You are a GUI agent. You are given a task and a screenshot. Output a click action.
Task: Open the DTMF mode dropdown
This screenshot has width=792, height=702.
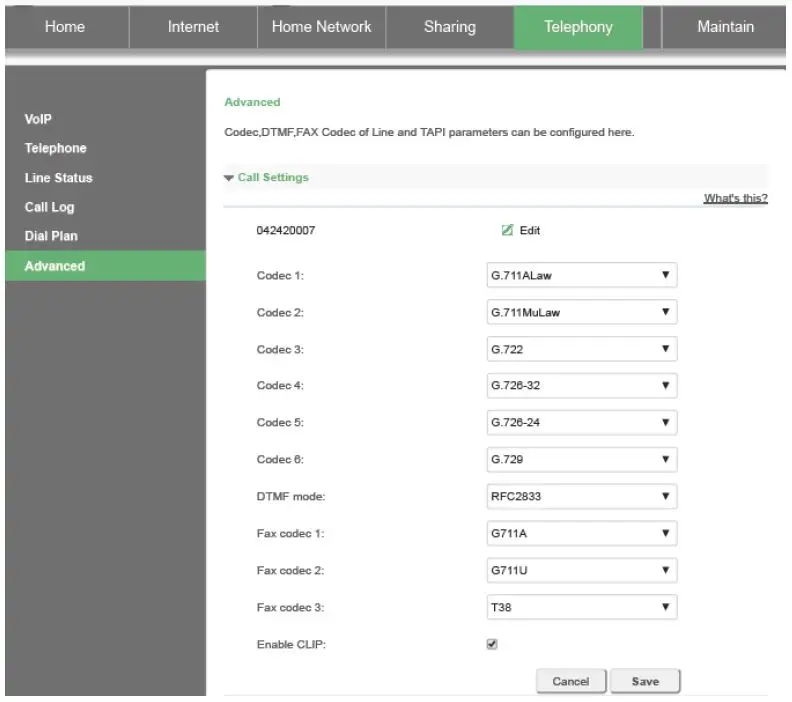click(x=580, y=496)
